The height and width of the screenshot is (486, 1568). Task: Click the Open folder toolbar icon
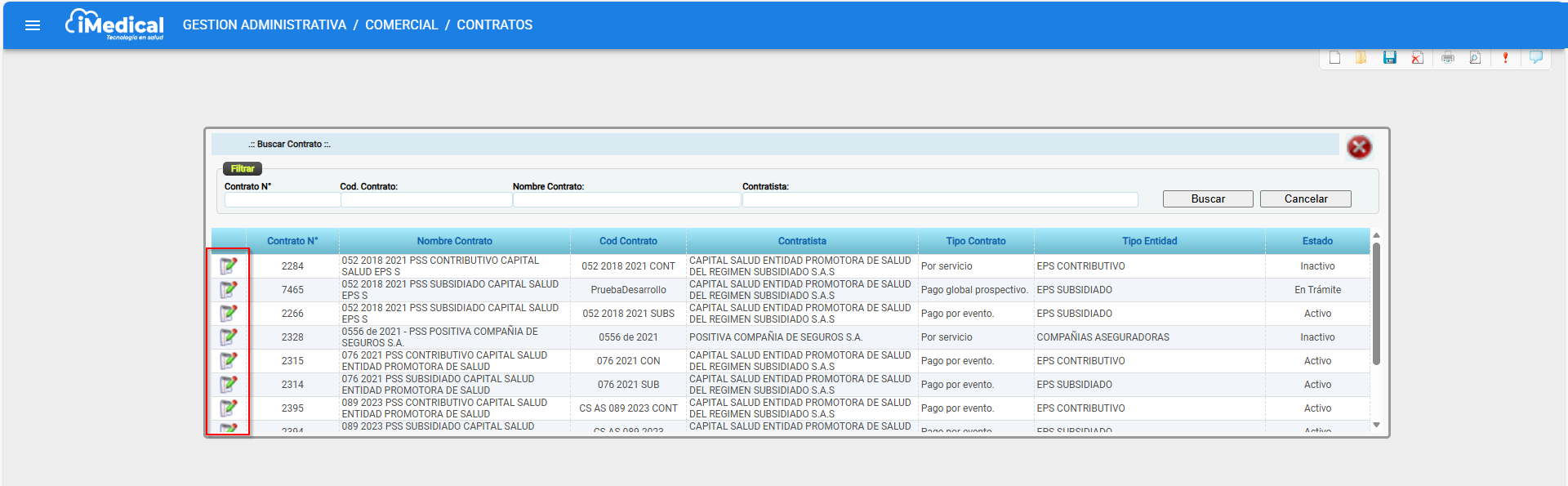[1361, 57]
